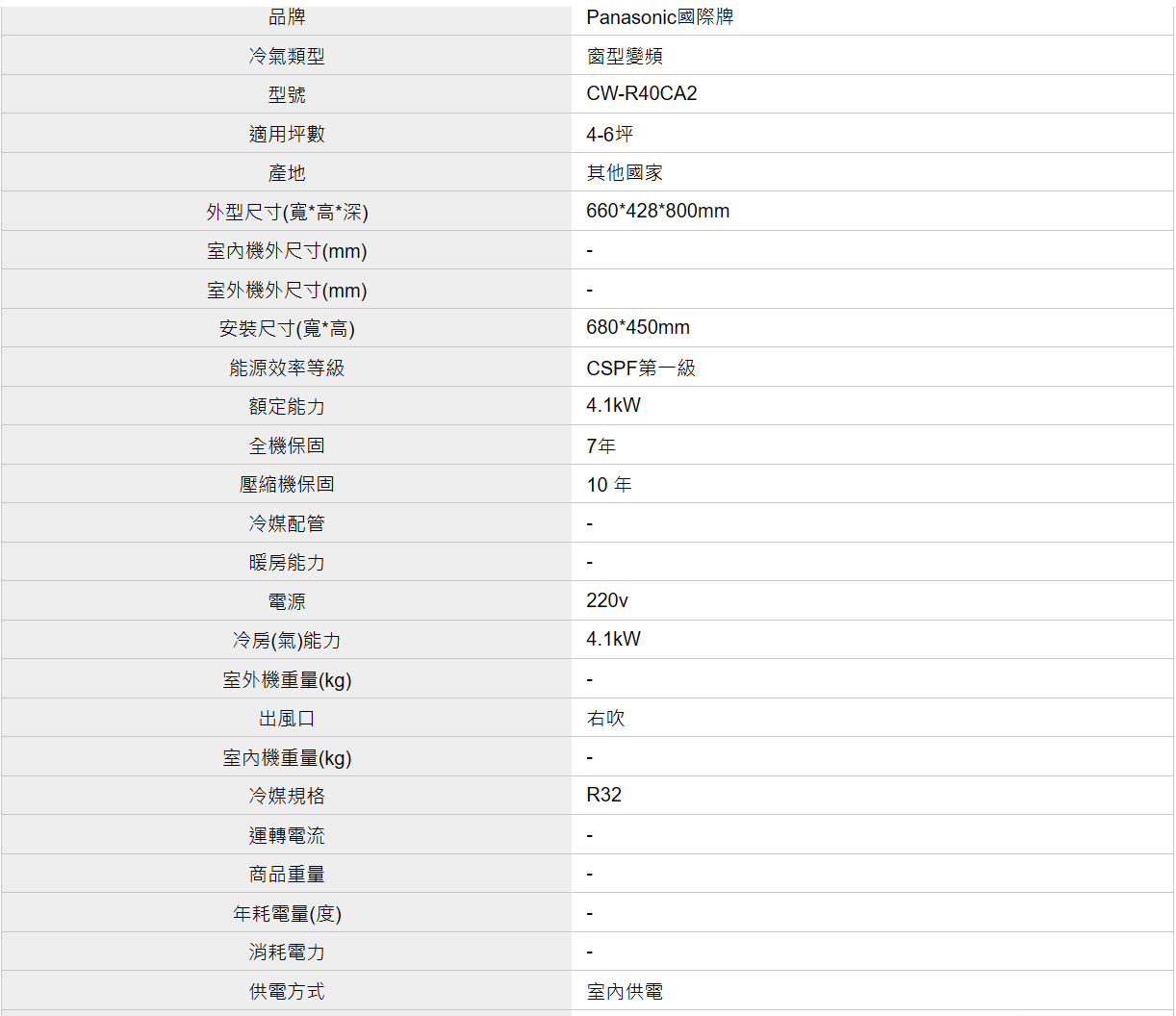
Task: Select the model number CW-R40CA2
Action: point(641,94)
